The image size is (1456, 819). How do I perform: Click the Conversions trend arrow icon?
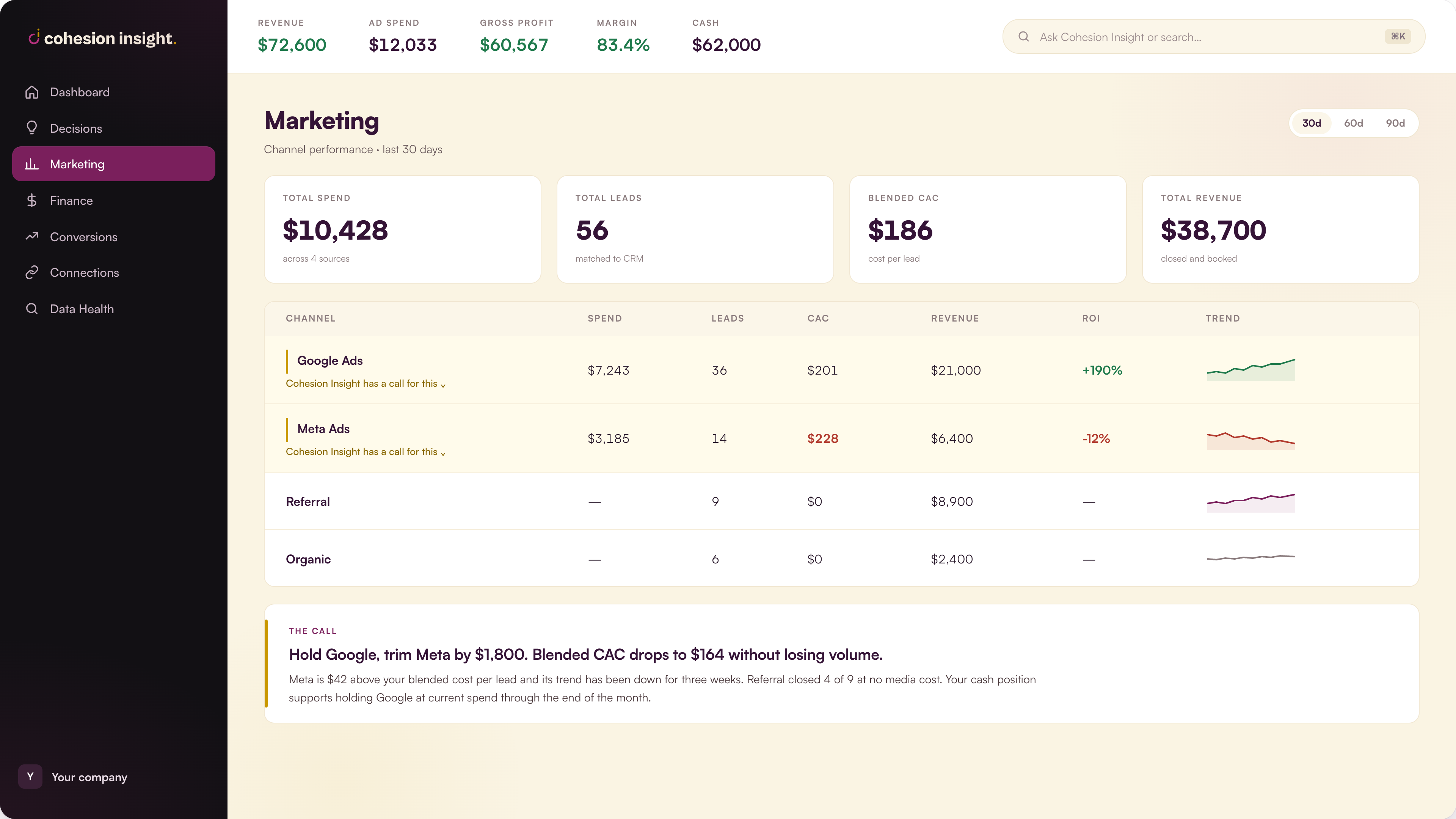pyautogui.click(x=31, y=236)
